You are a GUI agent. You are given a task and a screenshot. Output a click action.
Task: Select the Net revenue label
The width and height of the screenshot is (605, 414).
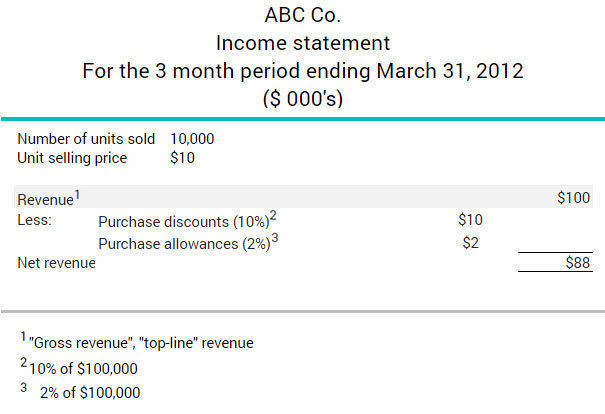[56, 263]
